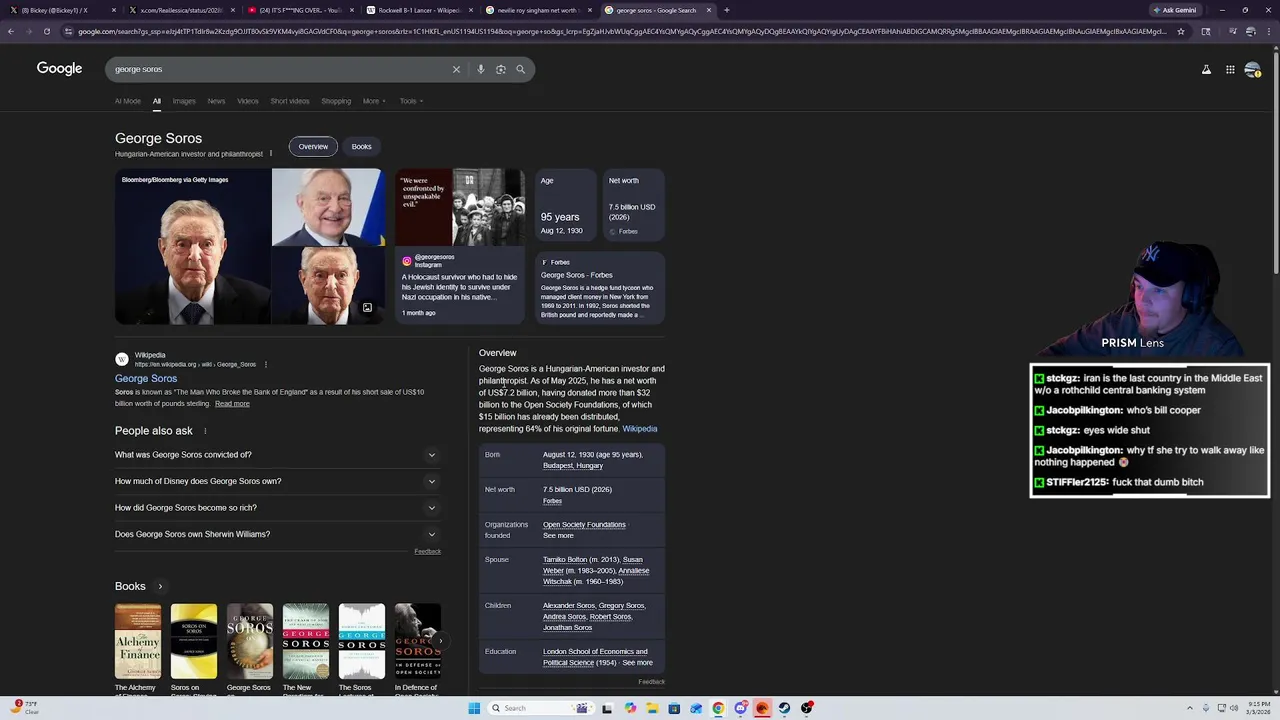Image resolution: width=1280 pixels, height=720 pixels.
Task: Open Google Chrome taskbar icon
Action: 718,708
